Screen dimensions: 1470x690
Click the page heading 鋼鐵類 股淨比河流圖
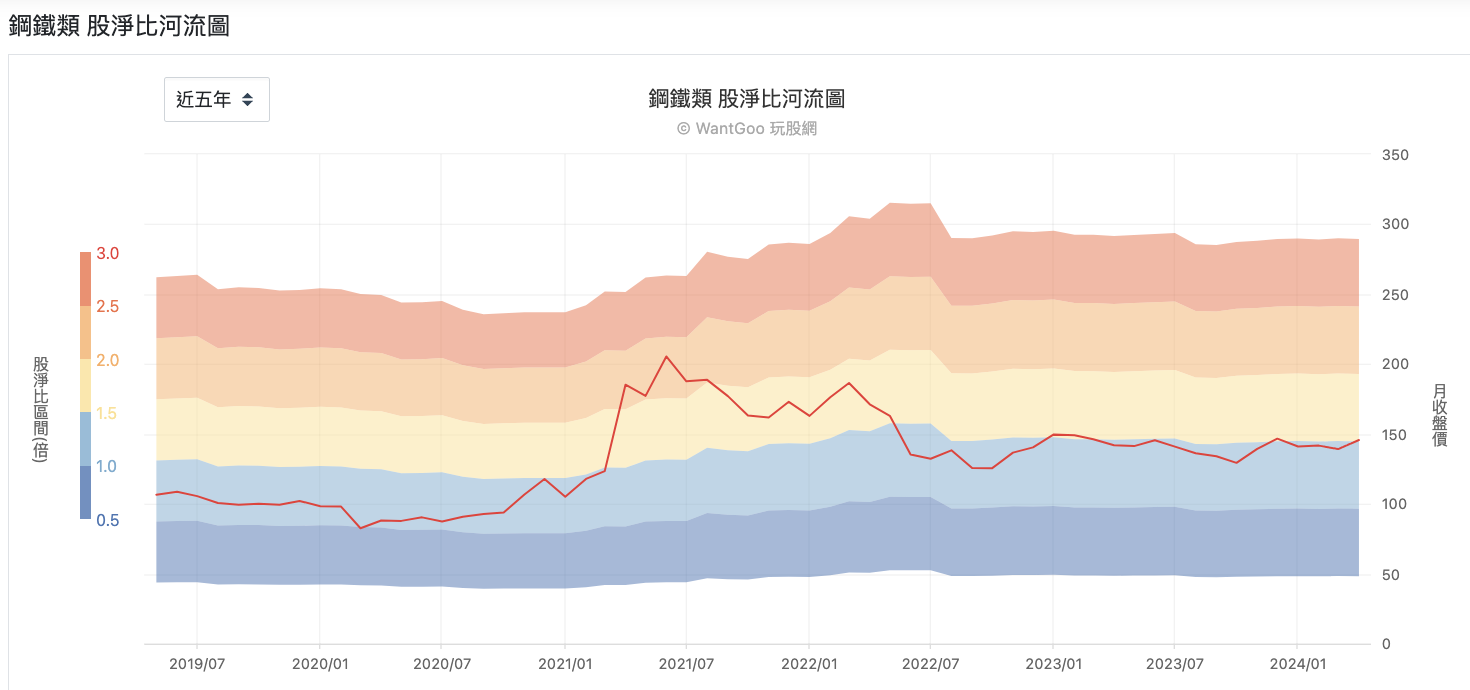[x=119, y=26]
